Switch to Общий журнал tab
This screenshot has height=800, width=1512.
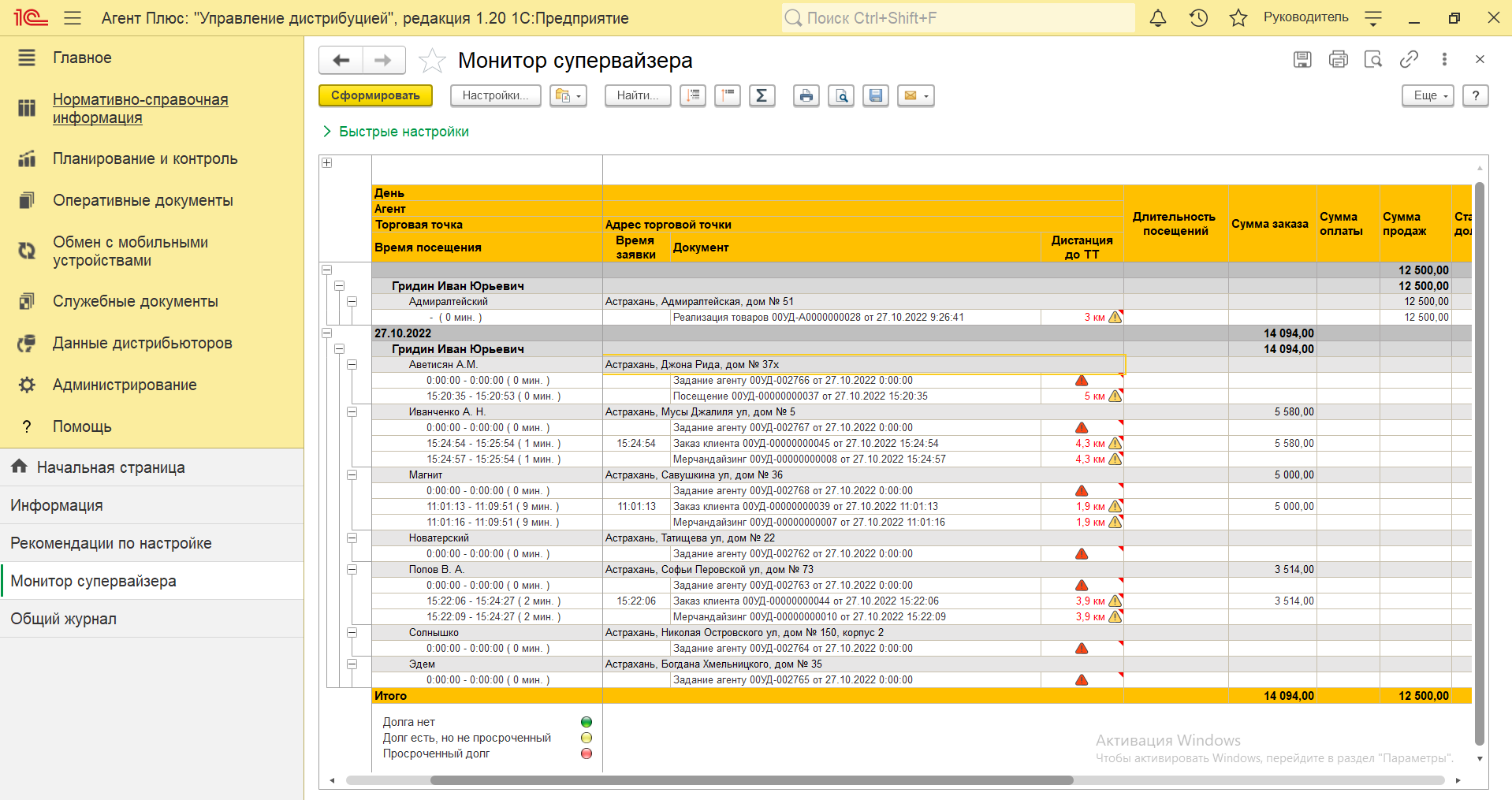point(151,619)
